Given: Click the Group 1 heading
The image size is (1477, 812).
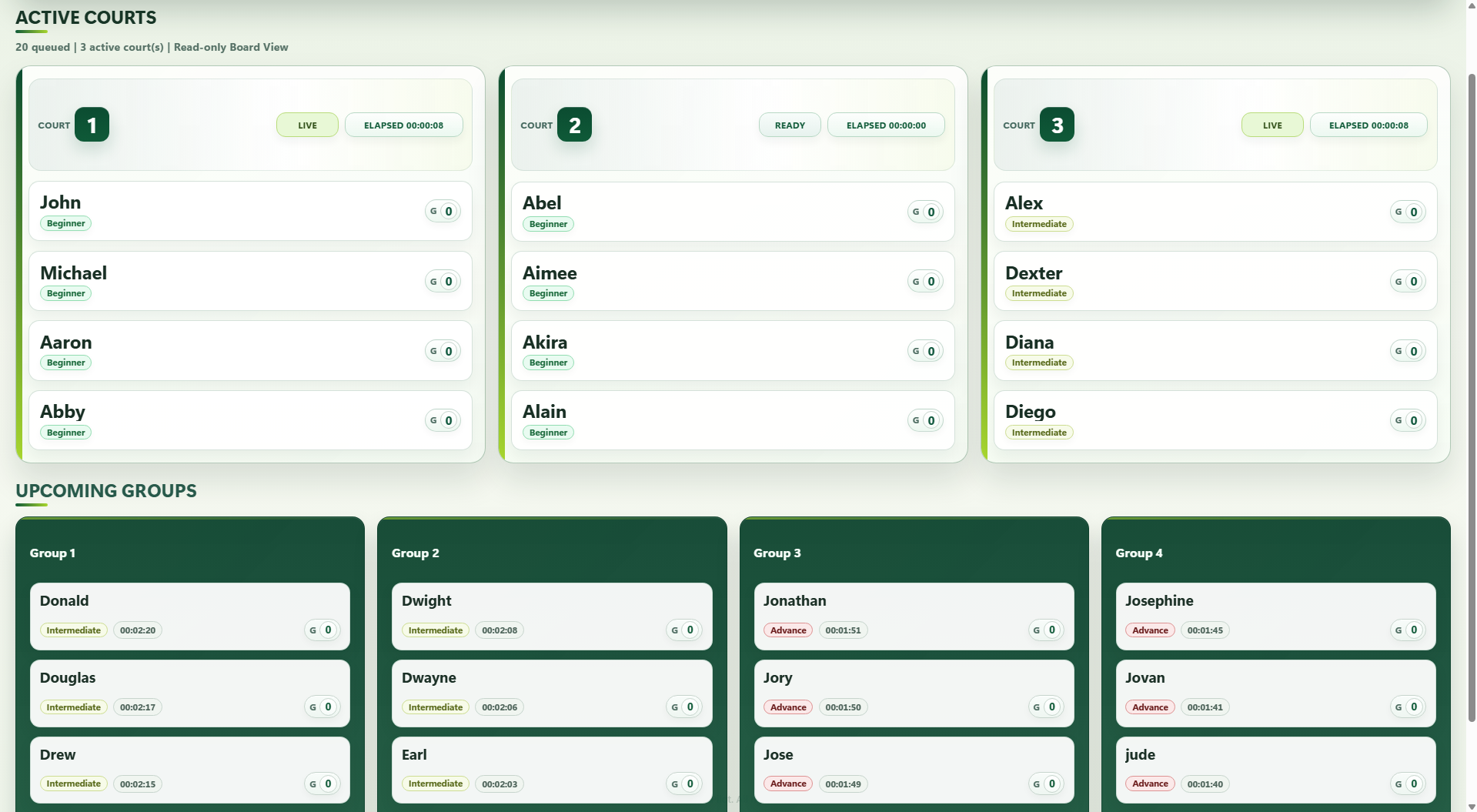Looking at the screenshot, I should coord(52,553).
